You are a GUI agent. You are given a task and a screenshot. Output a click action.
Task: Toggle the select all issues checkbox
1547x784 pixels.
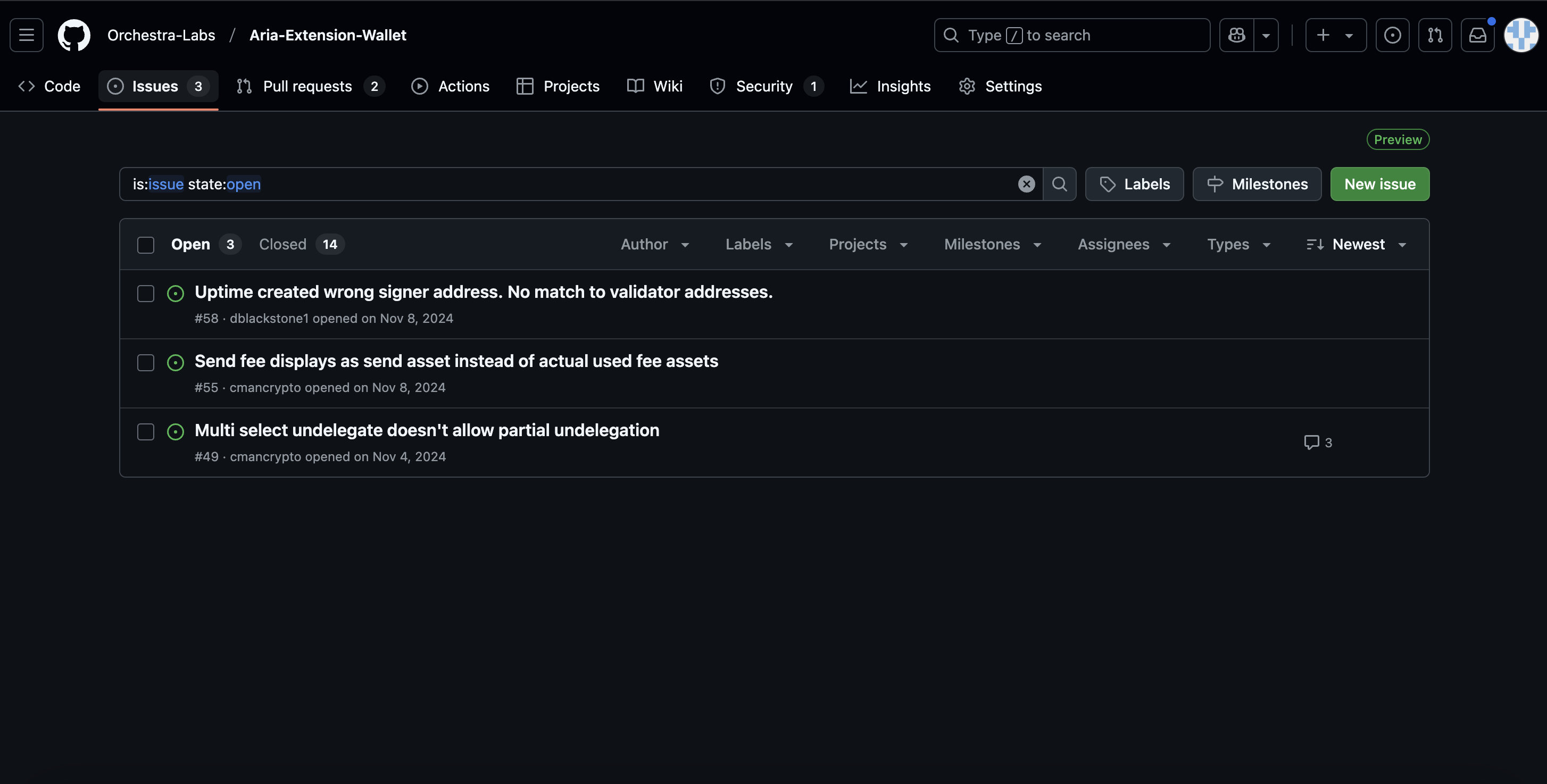[145, 245]
